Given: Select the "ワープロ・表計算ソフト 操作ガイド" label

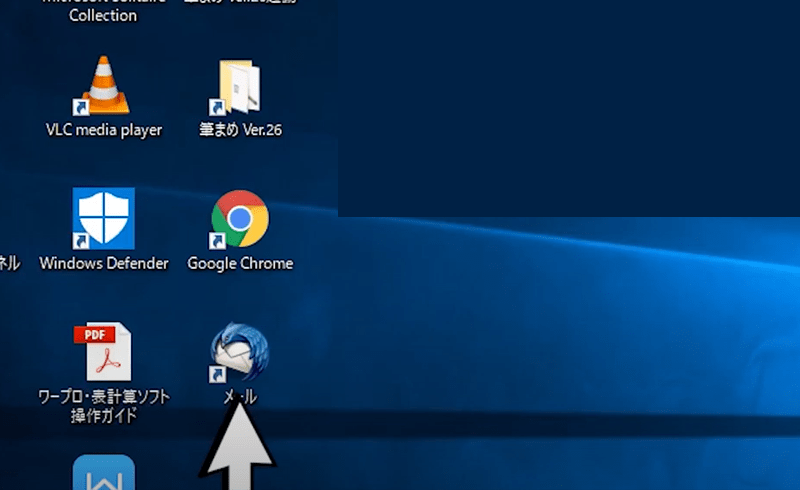Looking at the screenshot, I should [x=103, y=406].
